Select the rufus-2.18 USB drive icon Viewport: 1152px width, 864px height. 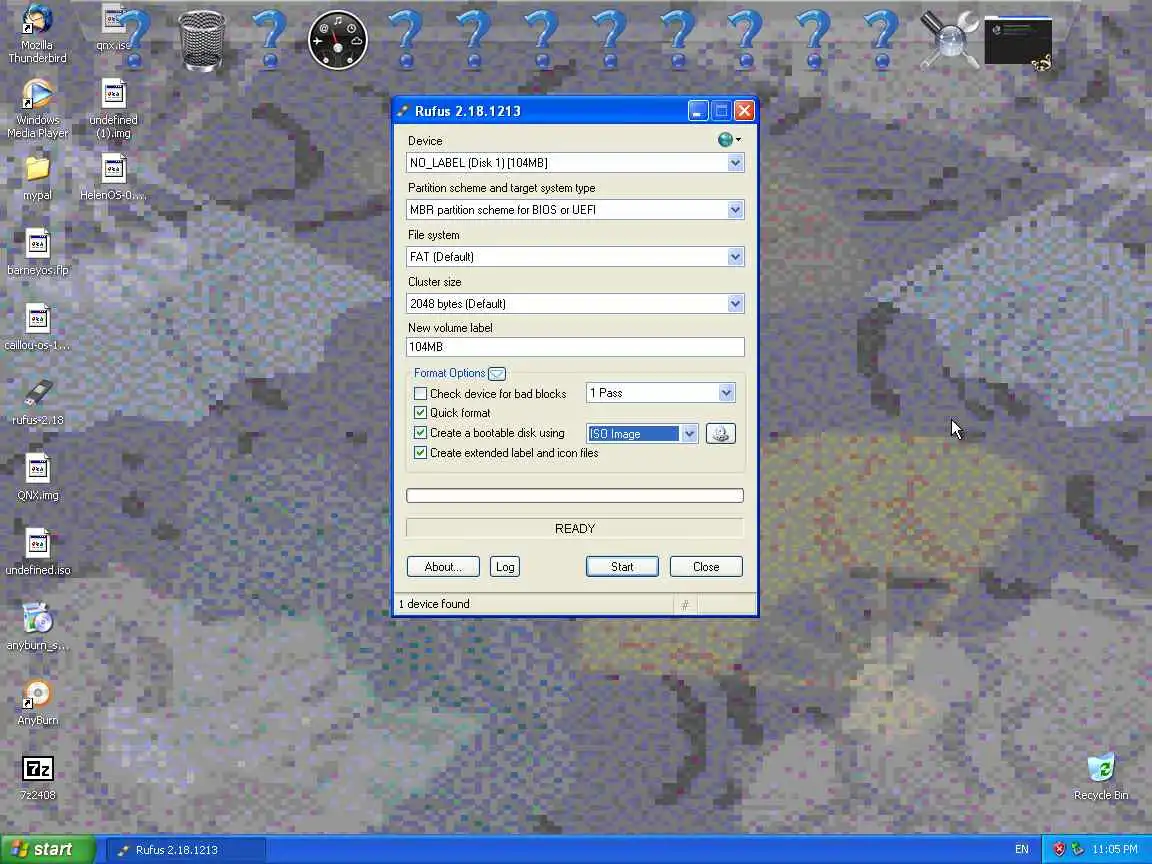click(x=37, y=403)
